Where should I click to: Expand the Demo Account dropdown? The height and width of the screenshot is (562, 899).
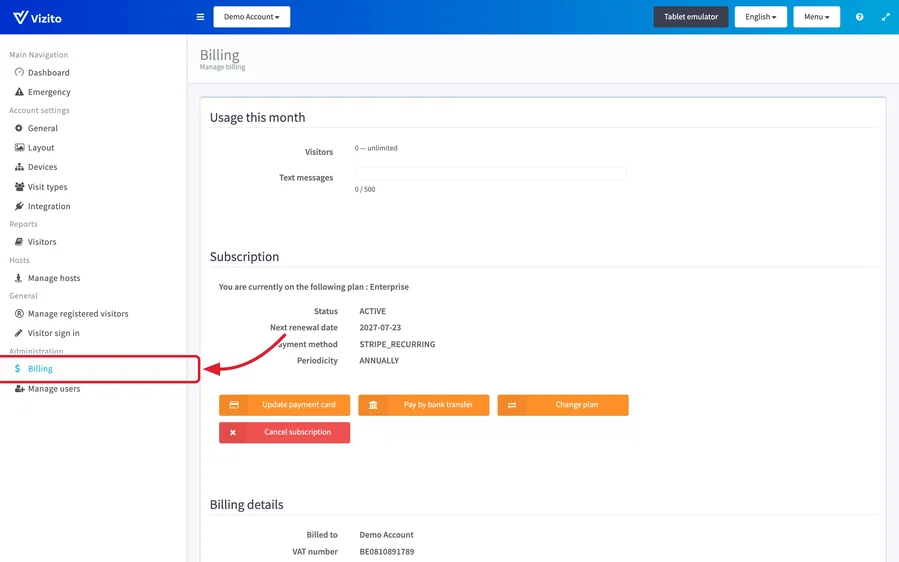252,17
